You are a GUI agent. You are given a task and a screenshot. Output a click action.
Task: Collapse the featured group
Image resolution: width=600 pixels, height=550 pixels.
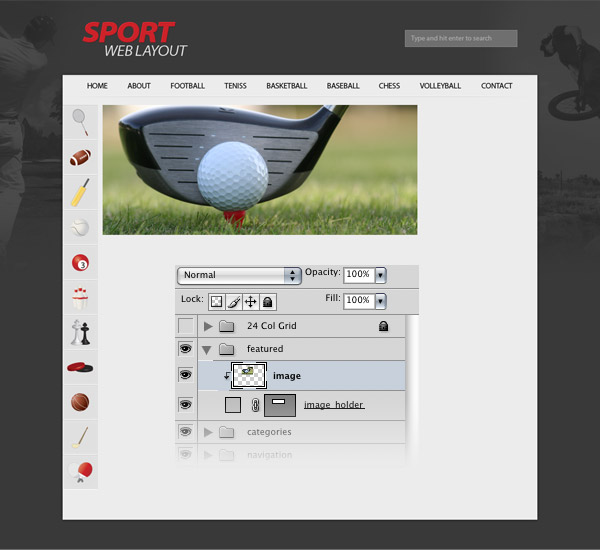207,350
